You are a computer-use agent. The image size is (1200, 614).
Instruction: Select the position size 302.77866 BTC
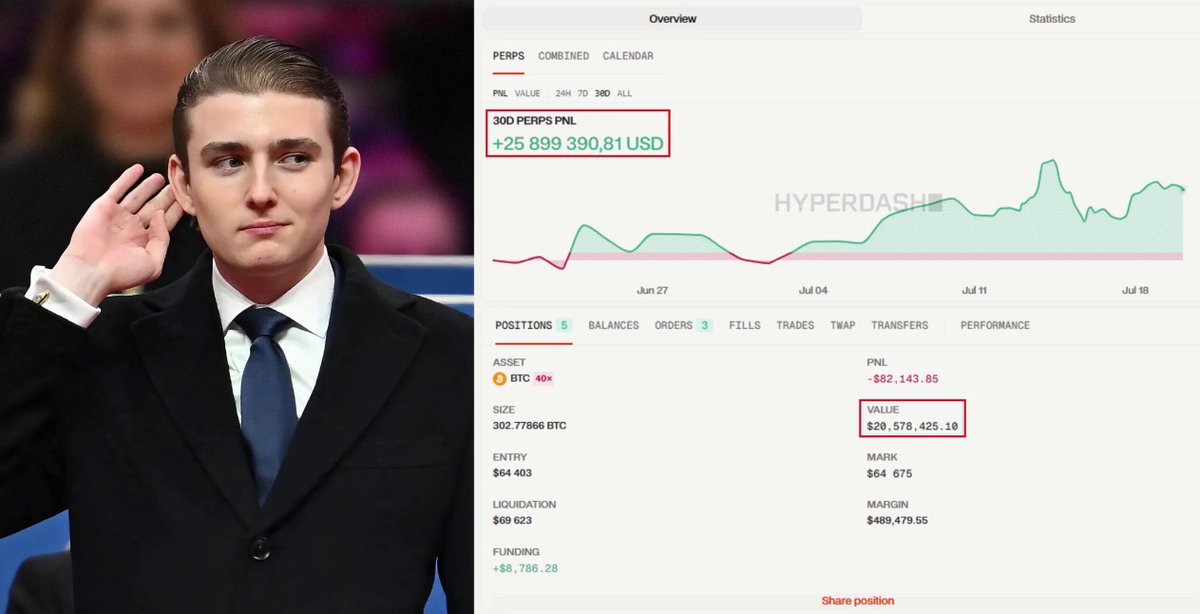(529, 426)
